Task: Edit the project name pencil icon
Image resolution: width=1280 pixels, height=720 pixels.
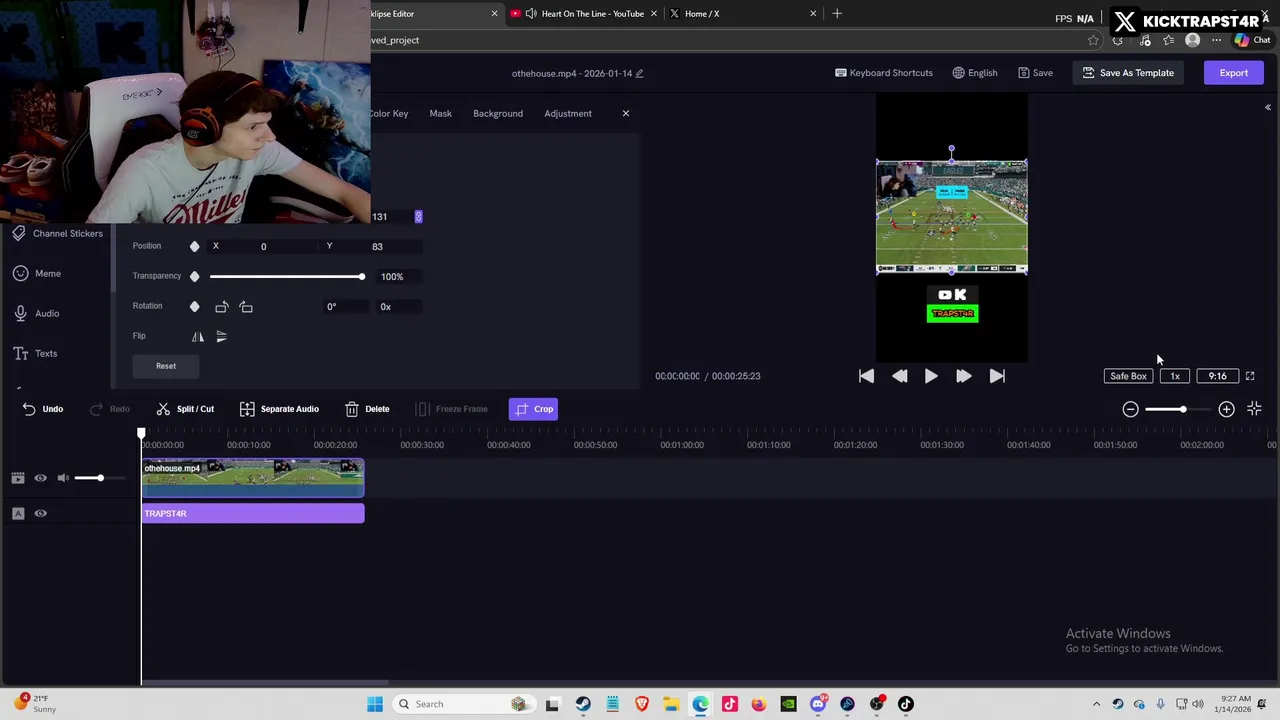Action: [639, 73]
